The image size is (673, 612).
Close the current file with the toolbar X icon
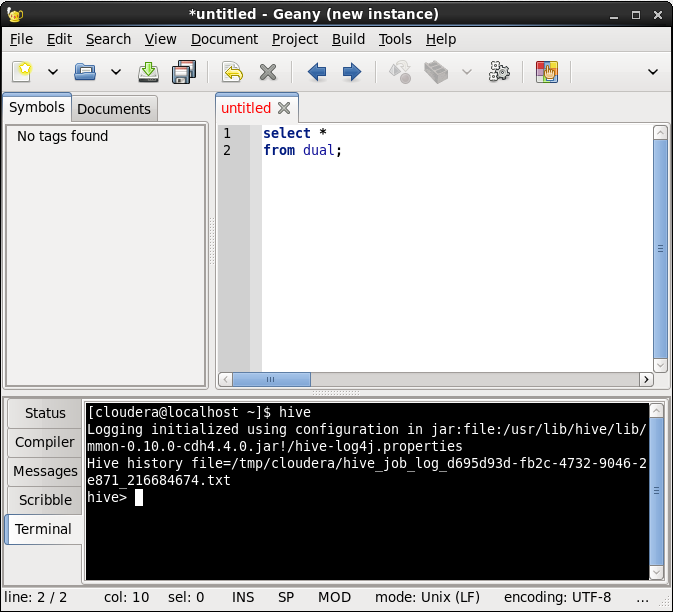[x=268, y=72]
